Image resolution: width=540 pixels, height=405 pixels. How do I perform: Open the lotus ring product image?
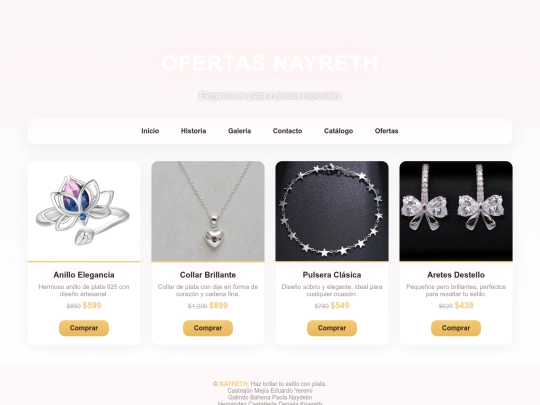pos(84,211)
